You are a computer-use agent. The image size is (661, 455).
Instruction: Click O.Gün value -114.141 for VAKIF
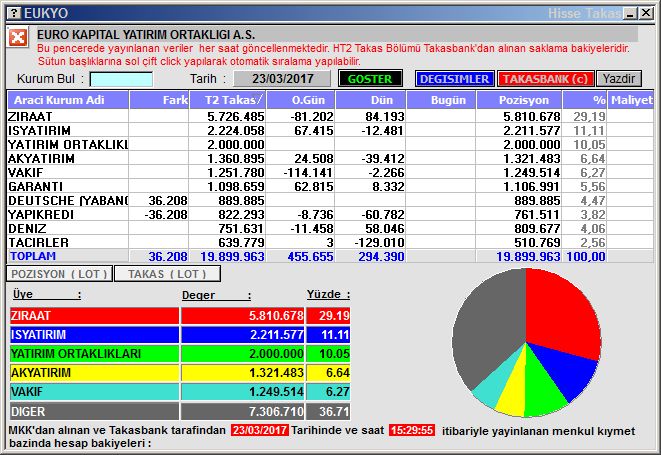pos(308,172)
